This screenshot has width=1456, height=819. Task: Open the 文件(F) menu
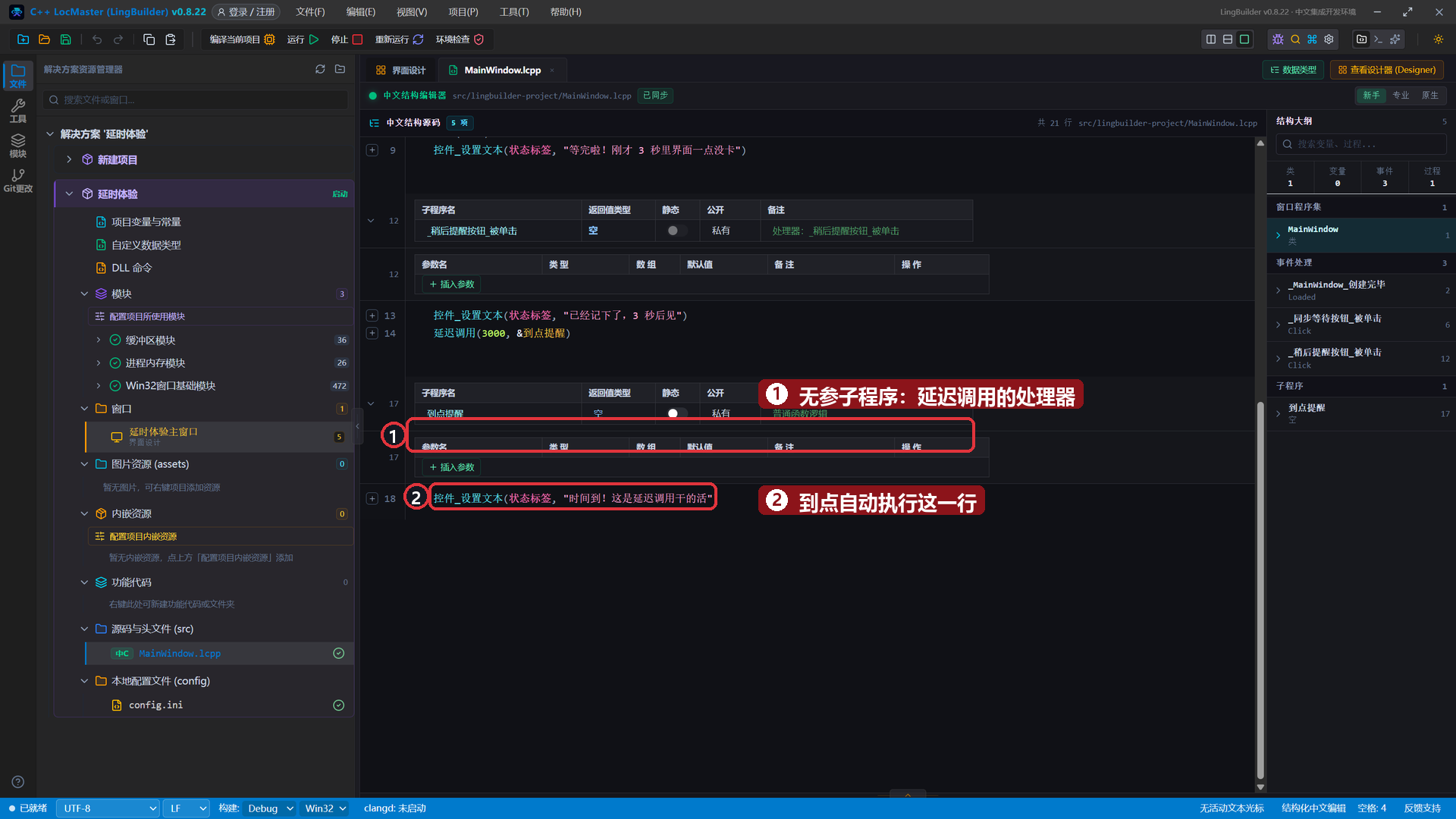(310, 12)
